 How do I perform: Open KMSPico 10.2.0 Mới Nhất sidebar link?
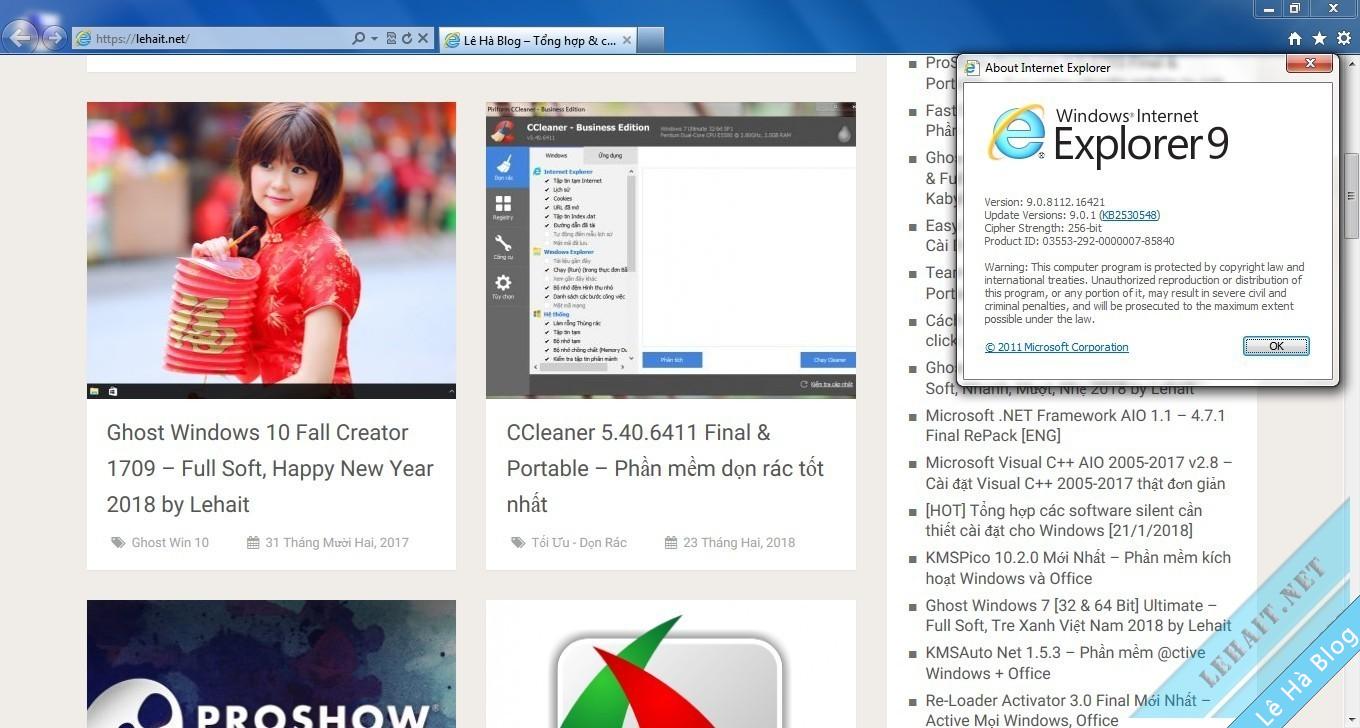click(1078, 568)
